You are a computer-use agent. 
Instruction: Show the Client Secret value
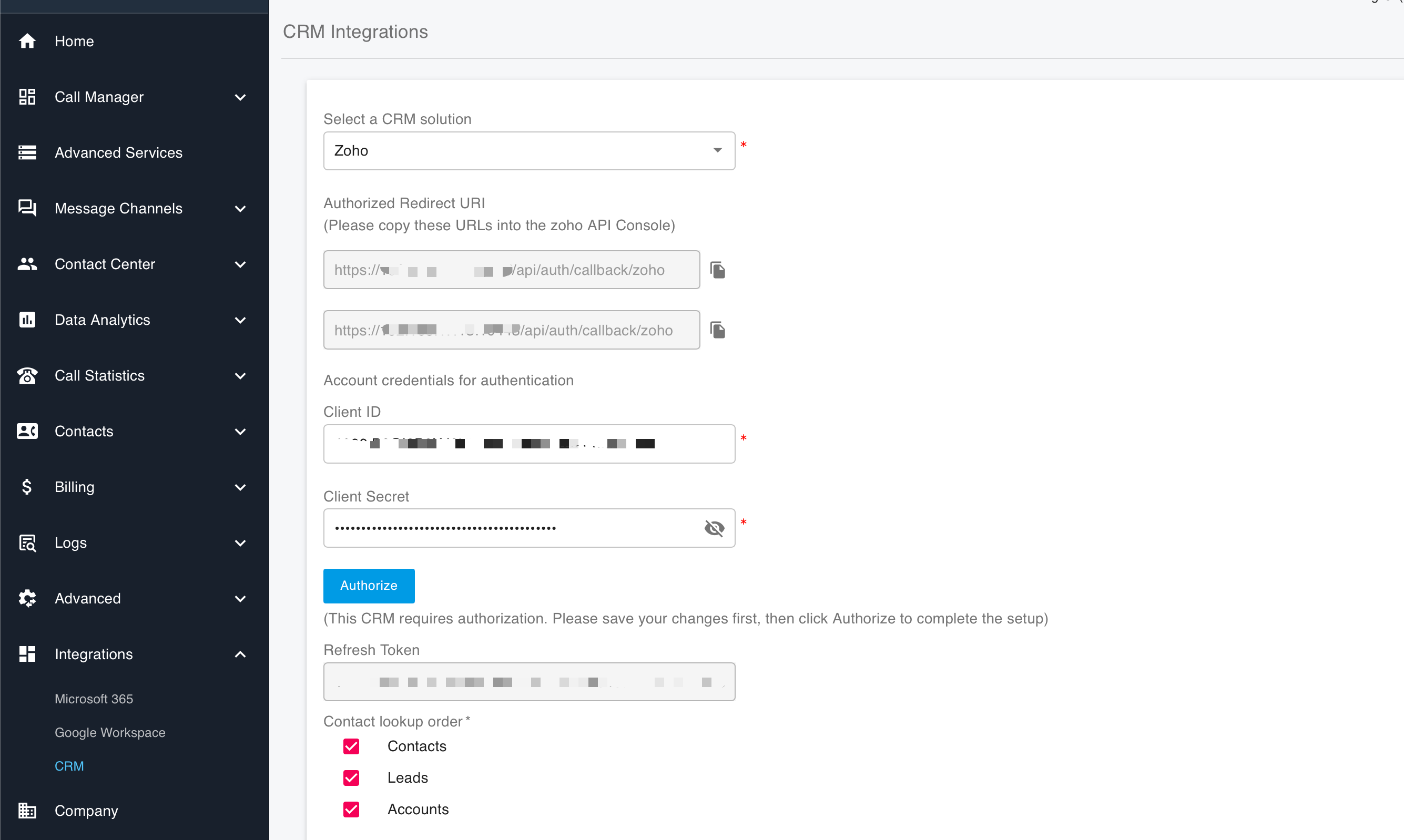click(714, 528)
